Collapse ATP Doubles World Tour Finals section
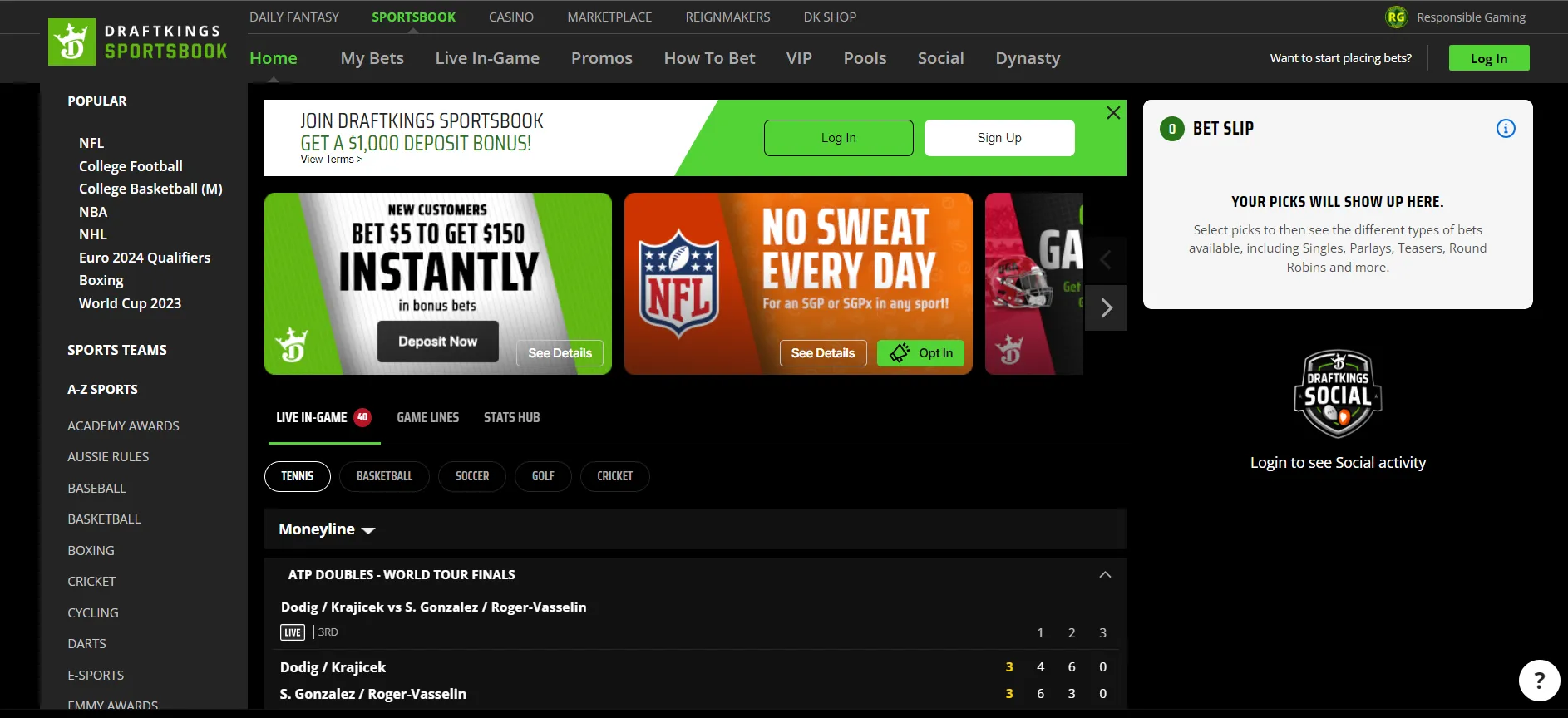Screen dimensions: 1568x718 (x=1105, y=574)
